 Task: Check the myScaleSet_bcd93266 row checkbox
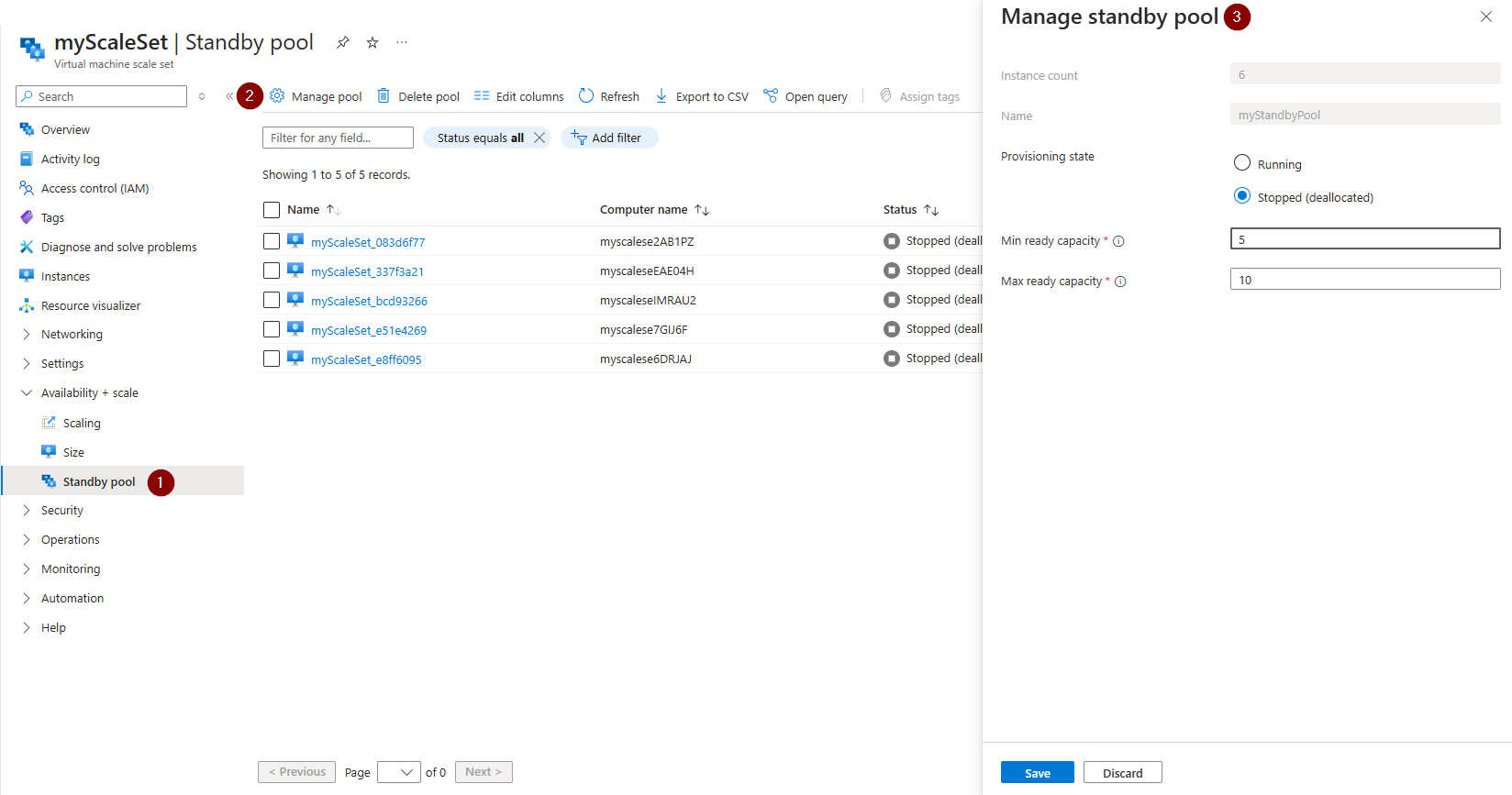[x=272, y=300]
